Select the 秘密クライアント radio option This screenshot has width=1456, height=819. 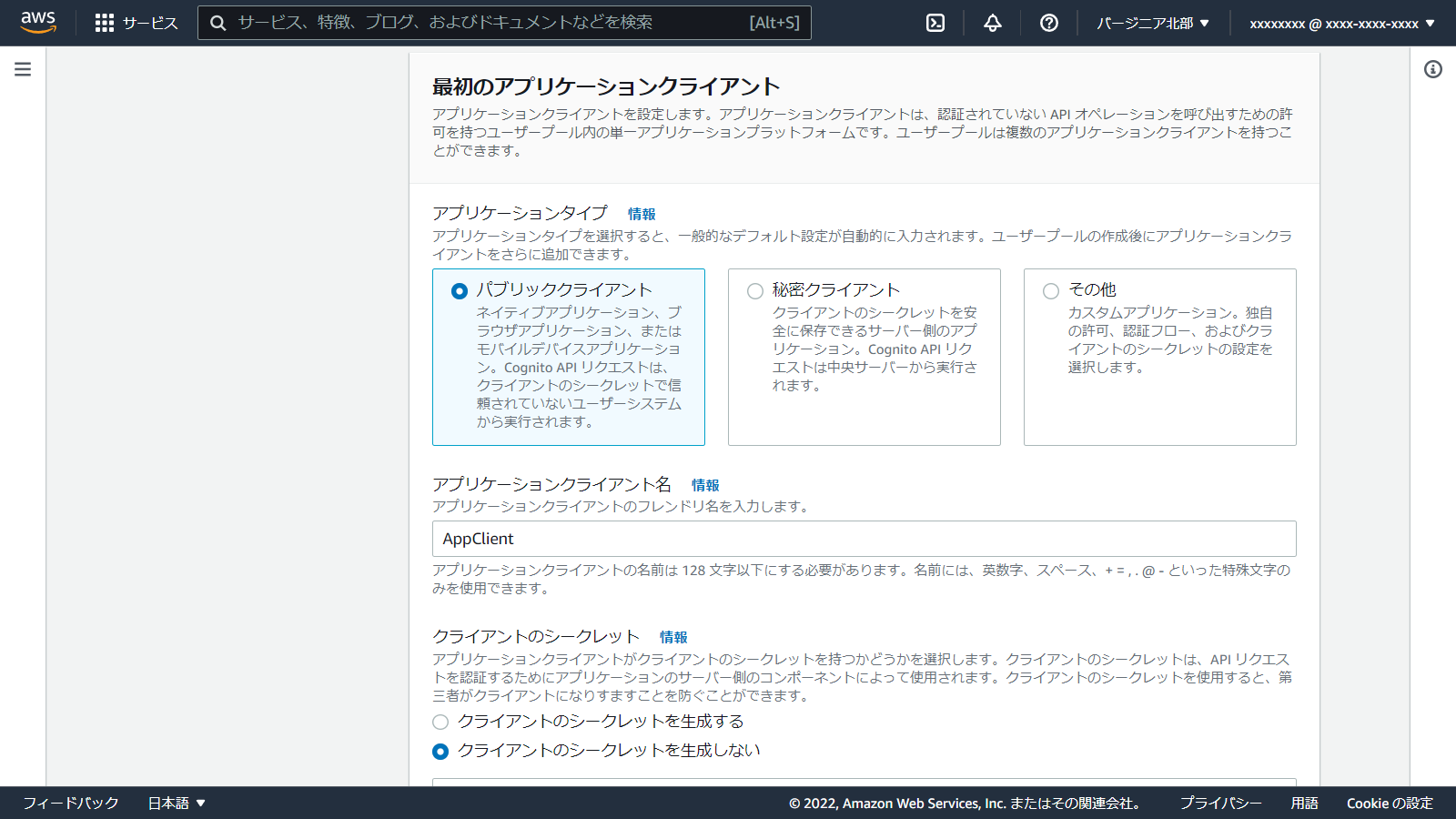point(755,290)
